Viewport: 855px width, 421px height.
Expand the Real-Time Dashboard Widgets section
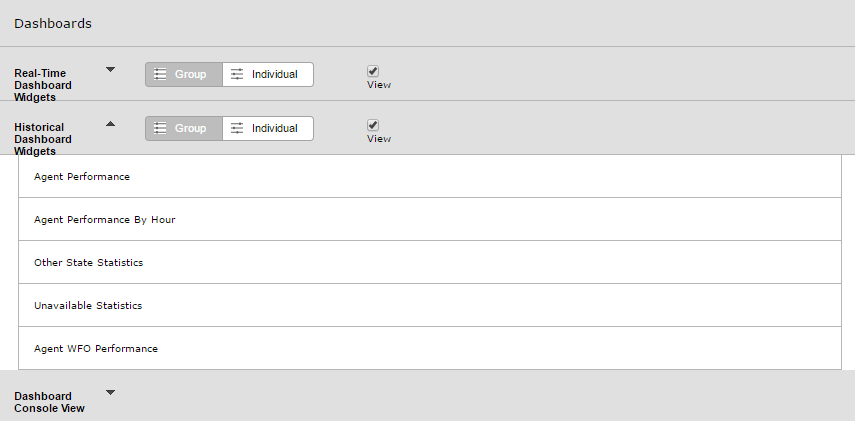pyautogui.click(x=110, y=70)
